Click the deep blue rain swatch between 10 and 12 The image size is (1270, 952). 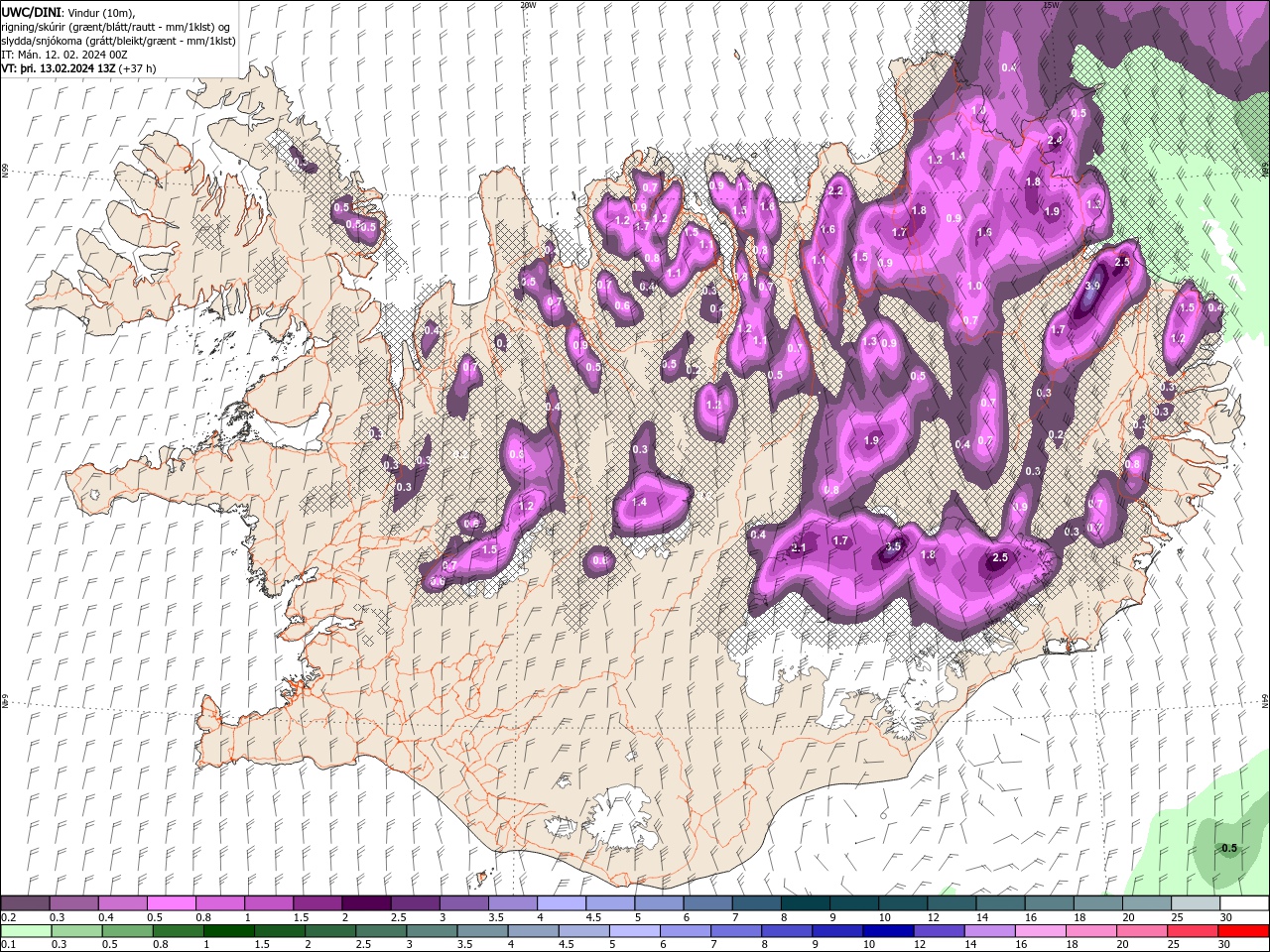(887, 931)
